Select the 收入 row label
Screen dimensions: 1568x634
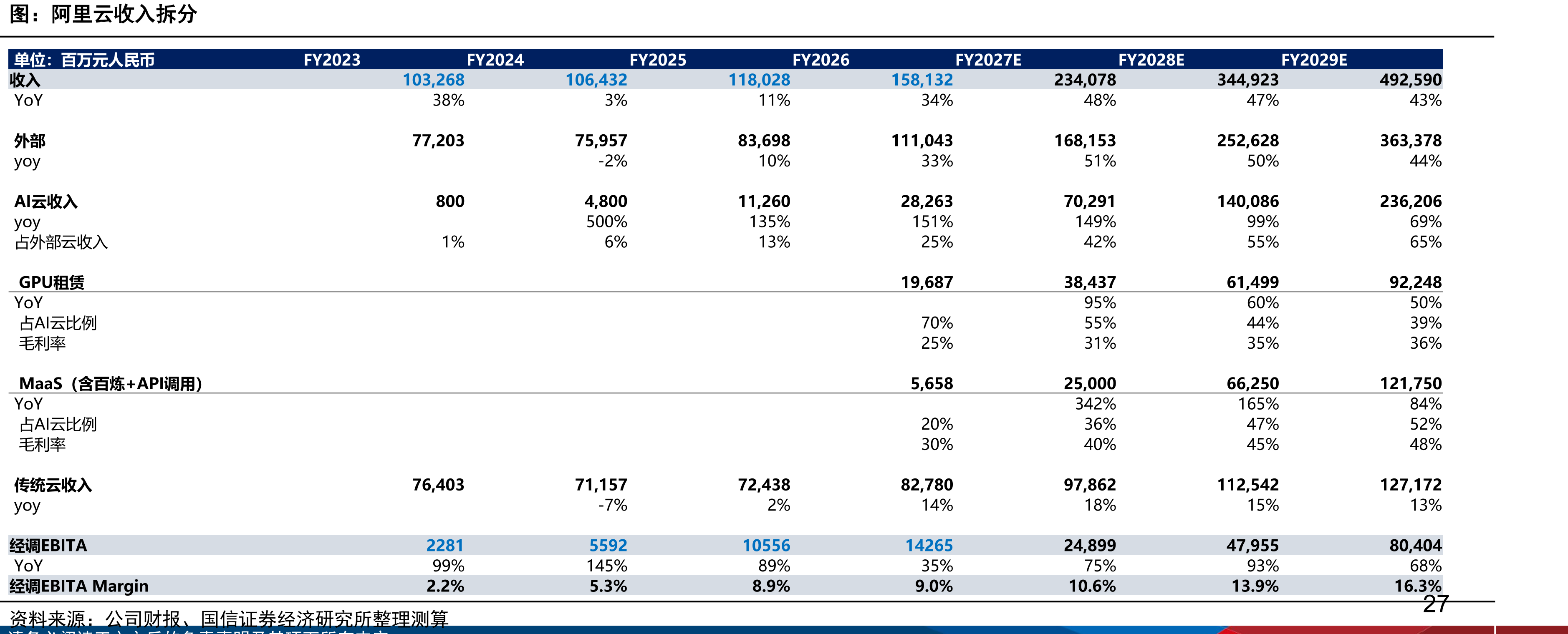25,80
